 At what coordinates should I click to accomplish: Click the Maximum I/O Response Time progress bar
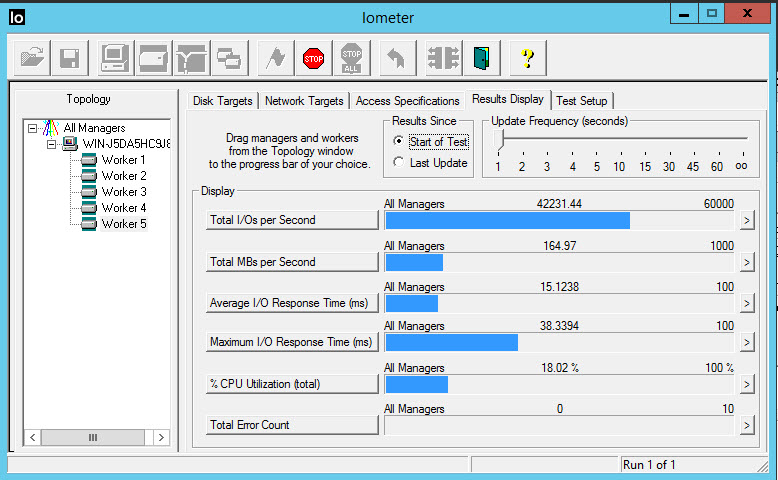pos(559,343)
